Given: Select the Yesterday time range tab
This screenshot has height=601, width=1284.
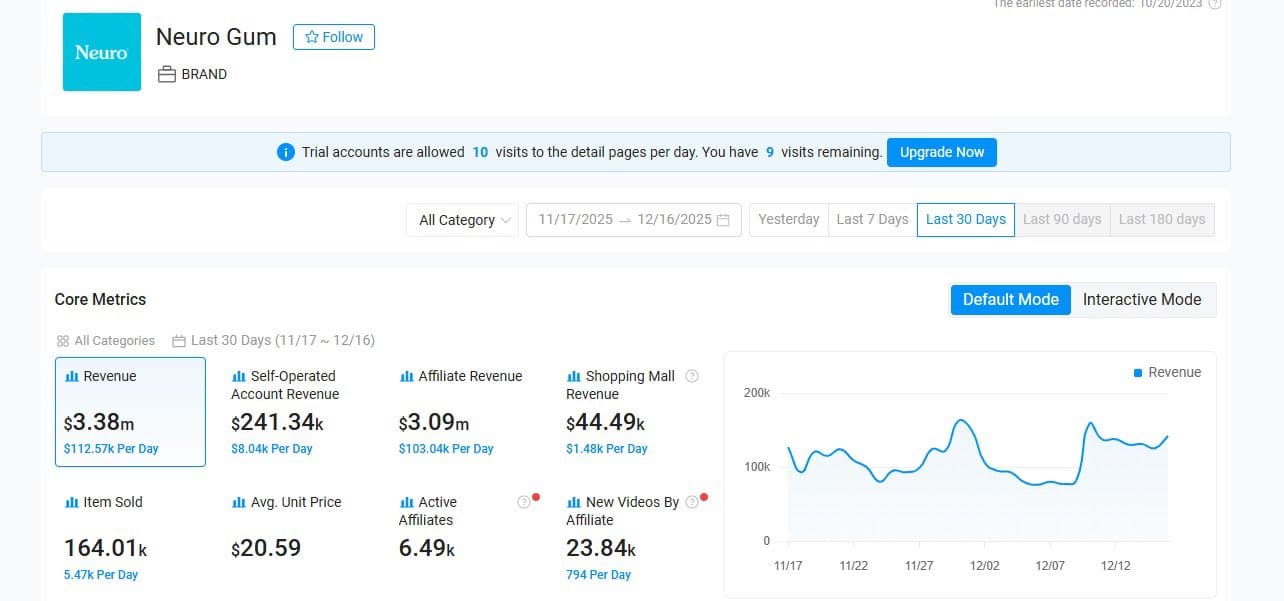Looking at the screenshot, I should (789, 219).
